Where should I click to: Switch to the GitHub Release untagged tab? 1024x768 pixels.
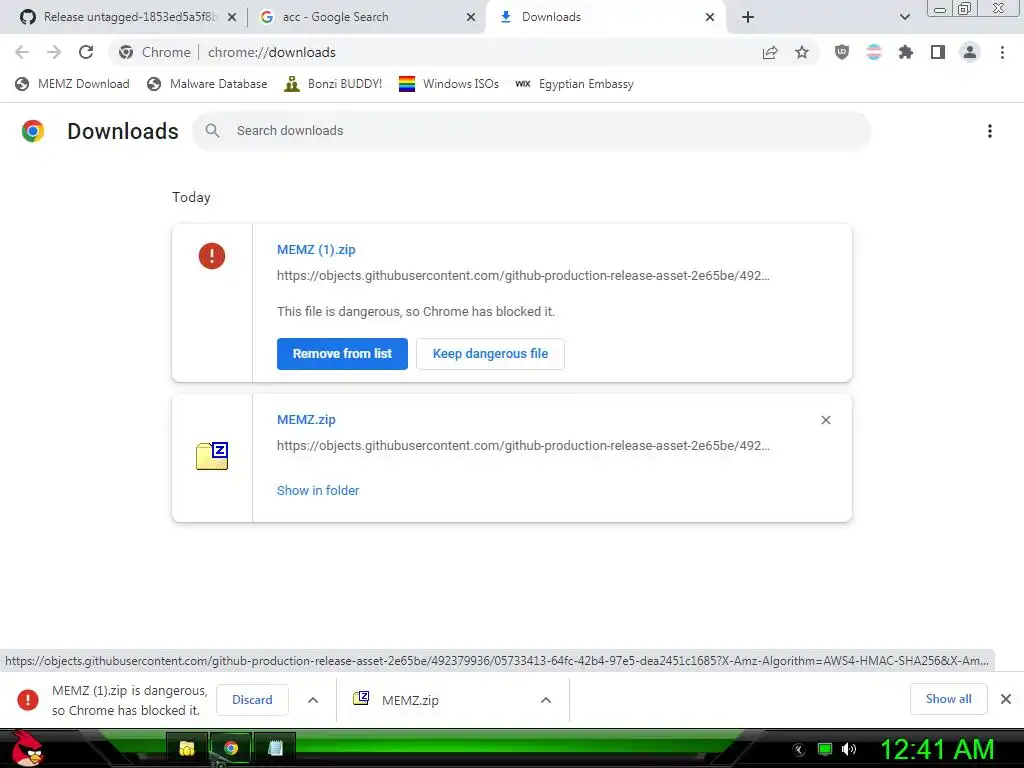(x=128, y=17)
